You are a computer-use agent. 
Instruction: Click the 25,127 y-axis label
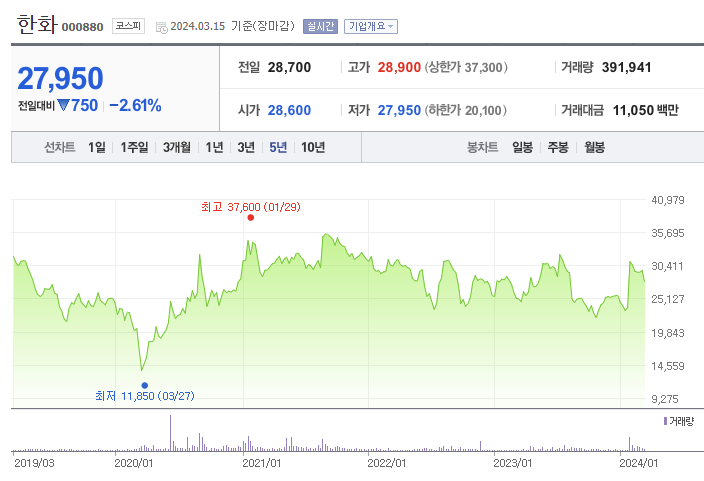[x=668, y=299]
